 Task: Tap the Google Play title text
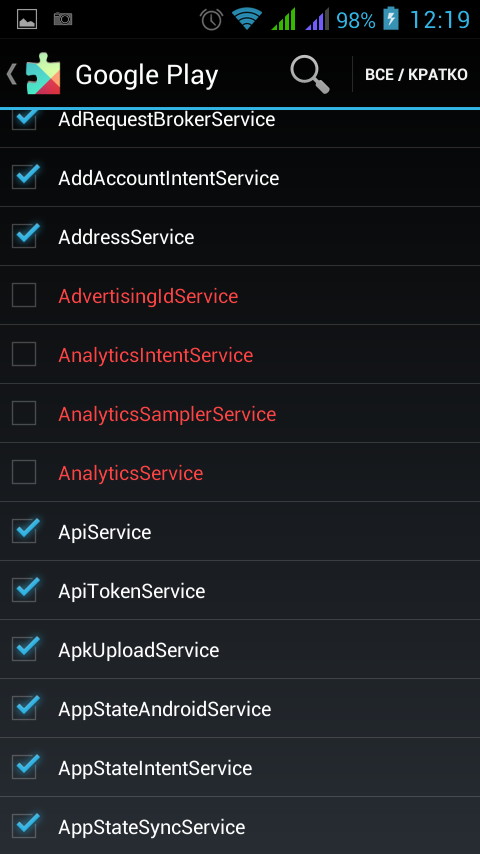point(147,75)
